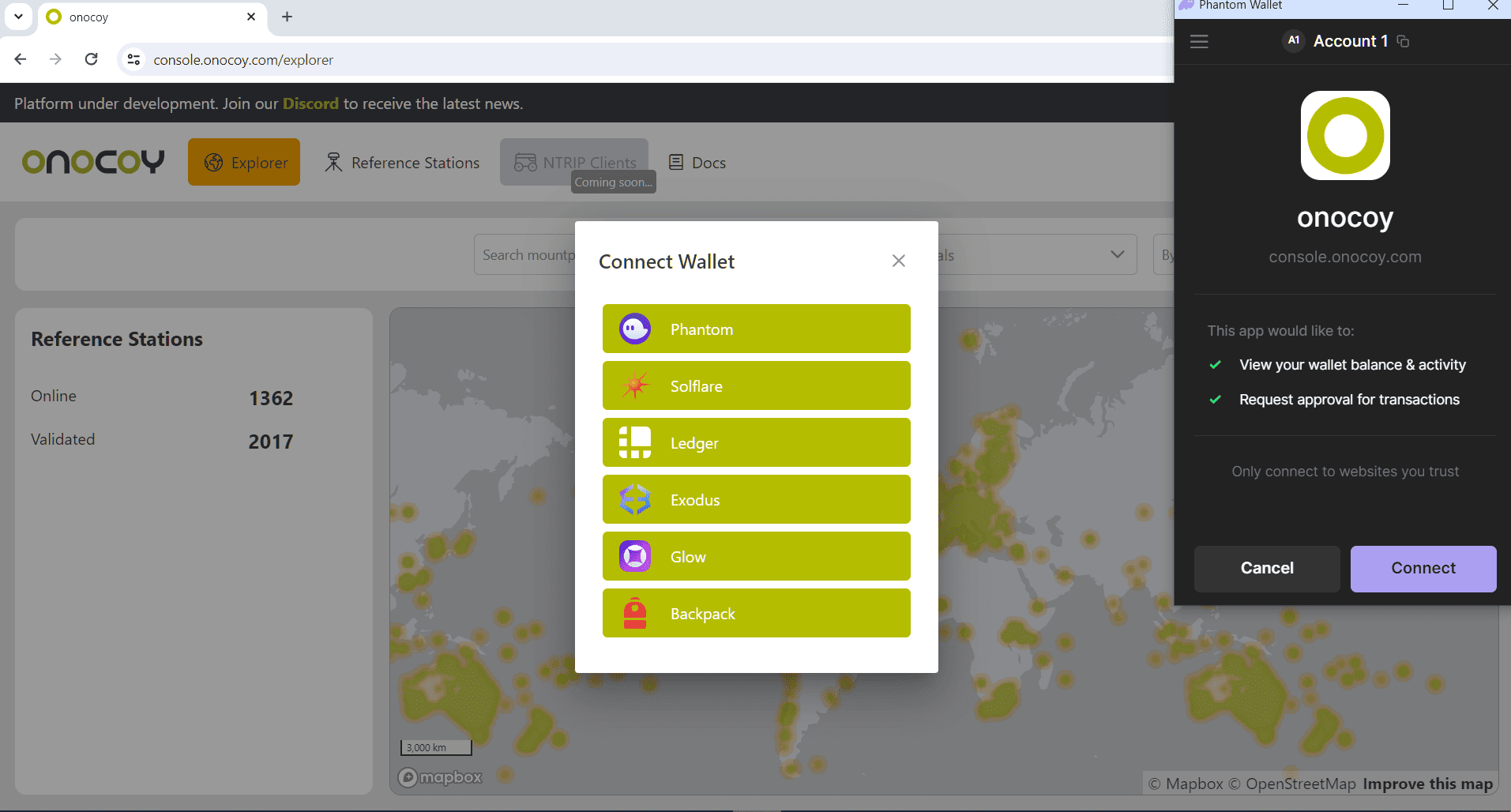
Task: Open the Phantom Wallet hamburger menu
Action: tap(1199, 41)
